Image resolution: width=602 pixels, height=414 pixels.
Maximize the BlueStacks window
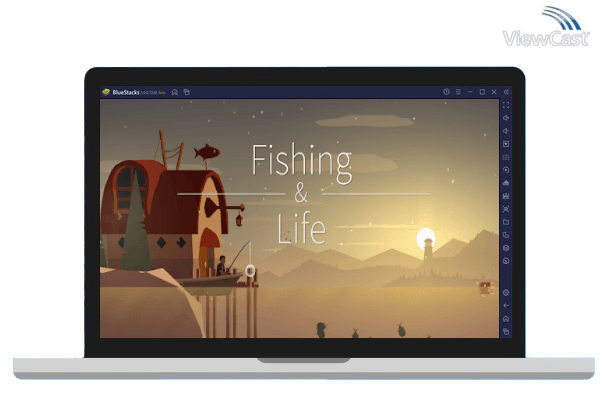482,92
